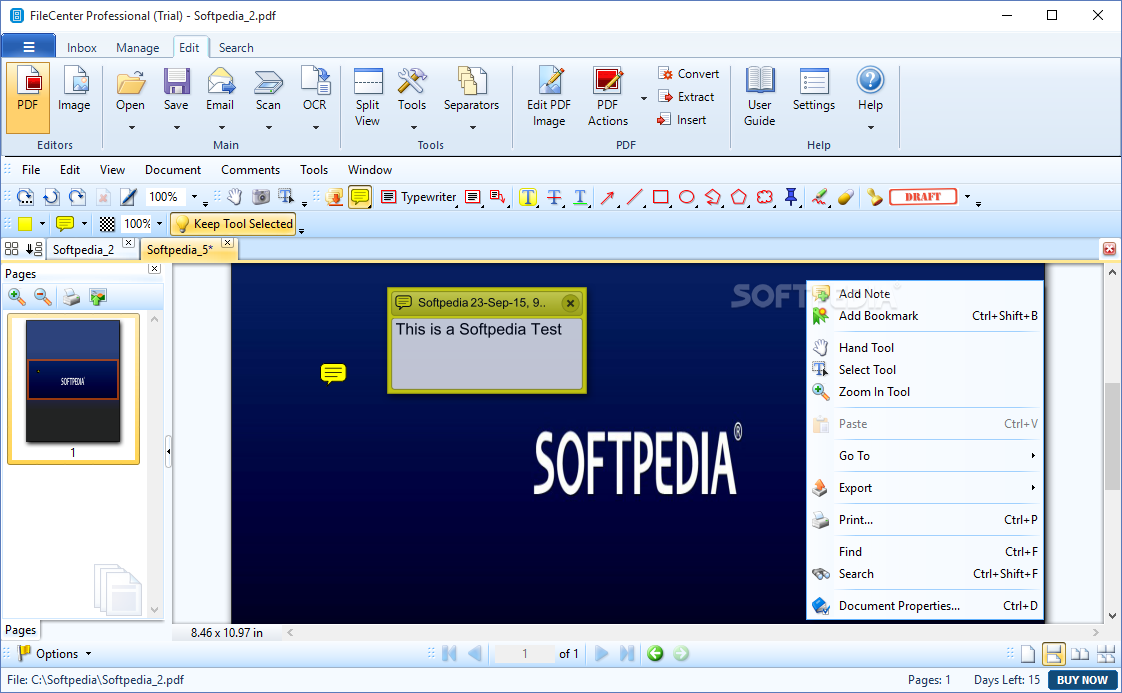
Task: Expand the Options dropdown at bottom
Action: coord(89,654)
